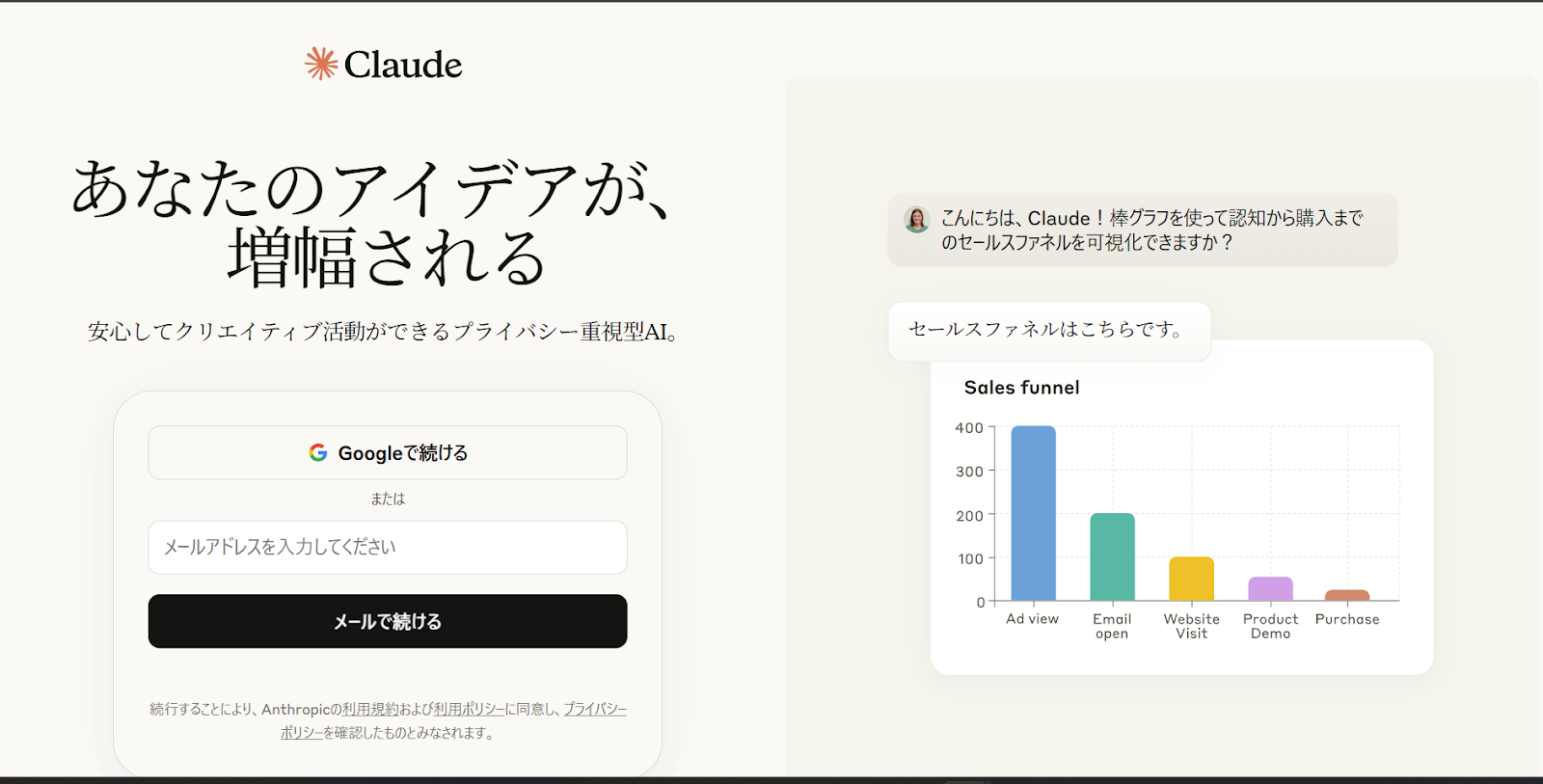Click the セールスファネルはこちらです response bubble
Screen dimensions: 1543x784
(x=1047, y=330)
